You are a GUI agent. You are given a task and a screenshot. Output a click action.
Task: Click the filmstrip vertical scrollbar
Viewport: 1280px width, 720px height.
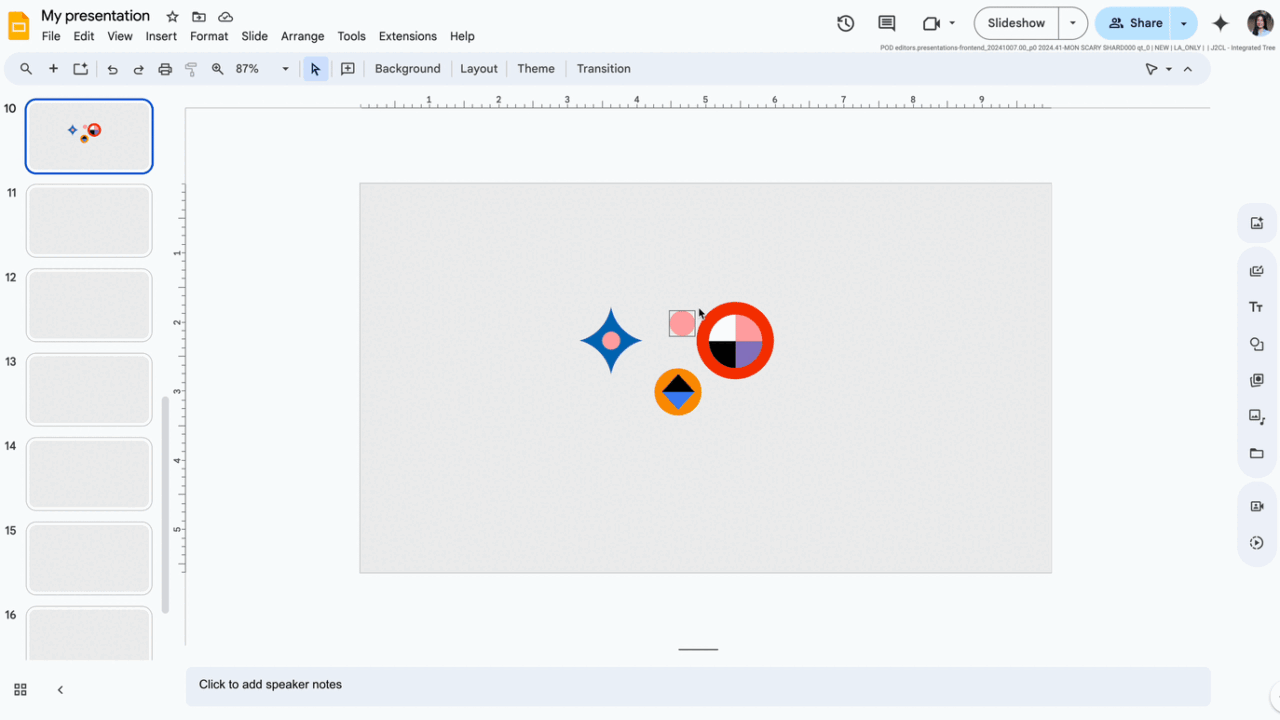165,504
